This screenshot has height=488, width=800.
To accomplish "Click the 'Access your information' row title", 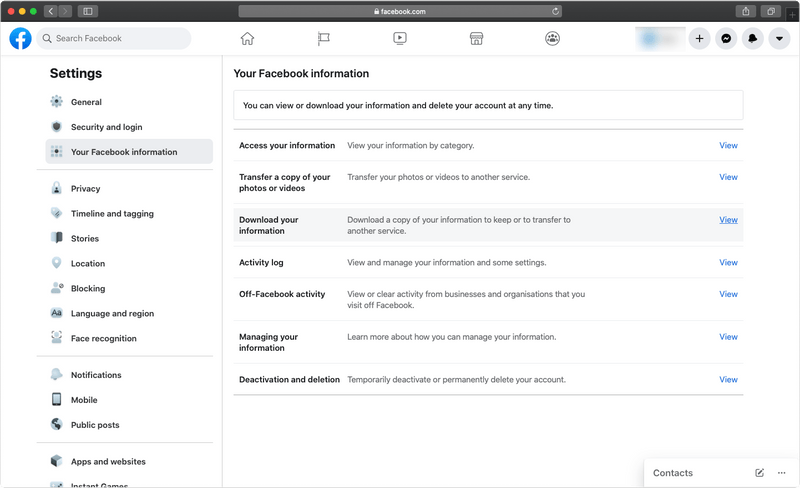I will pyautogui.click(x=287, y=145).
